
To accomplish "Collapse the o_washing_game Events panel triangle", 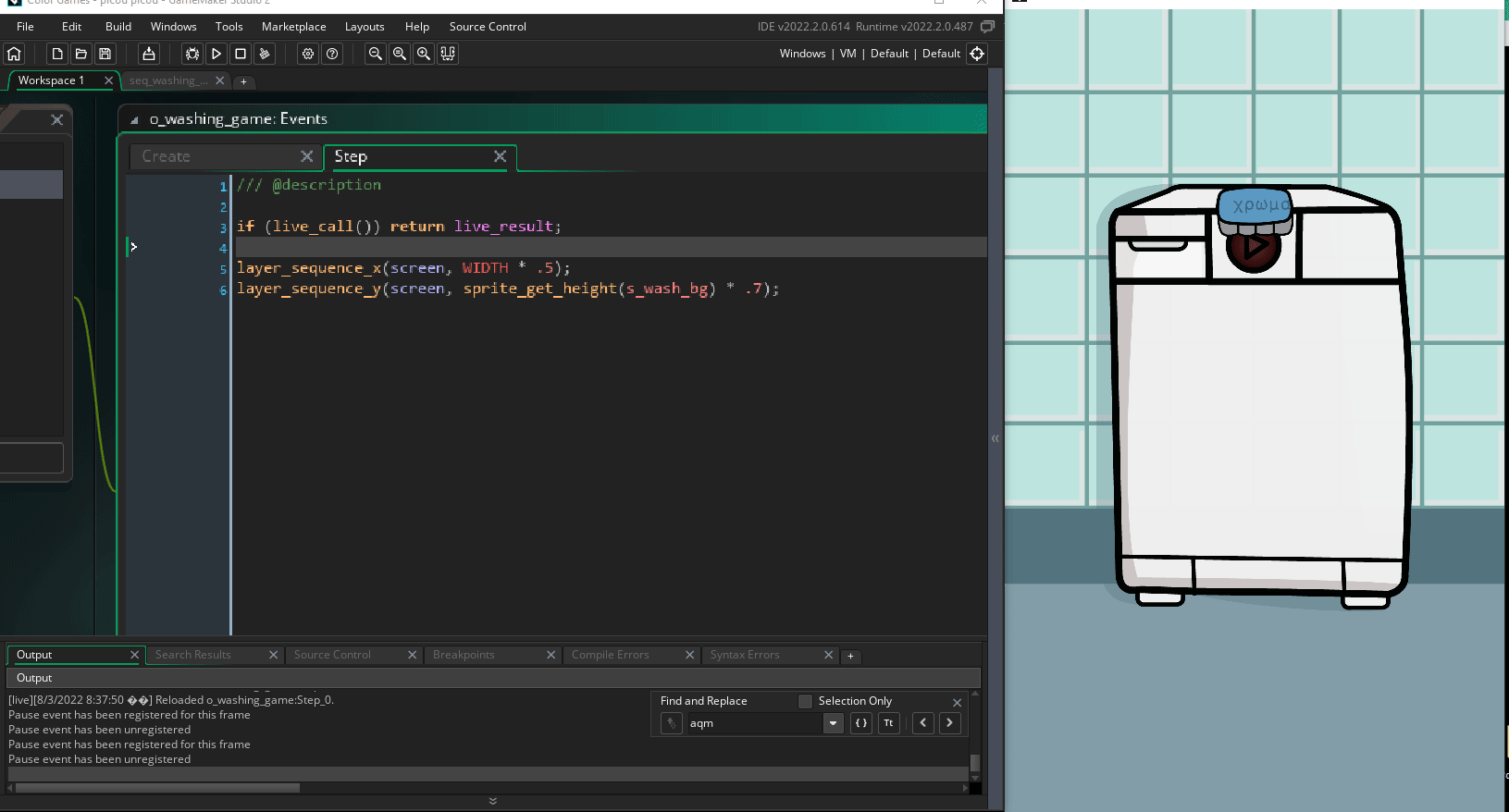I will [x=134, y=119].
